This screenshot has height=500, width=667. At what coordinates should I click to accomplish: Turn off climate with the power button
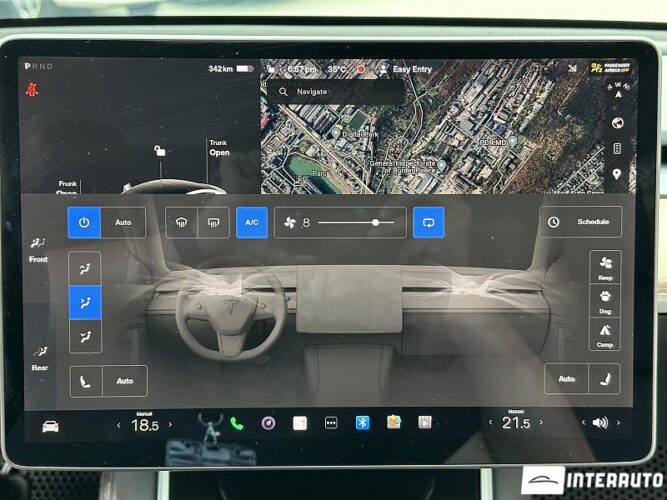(84, 223)
